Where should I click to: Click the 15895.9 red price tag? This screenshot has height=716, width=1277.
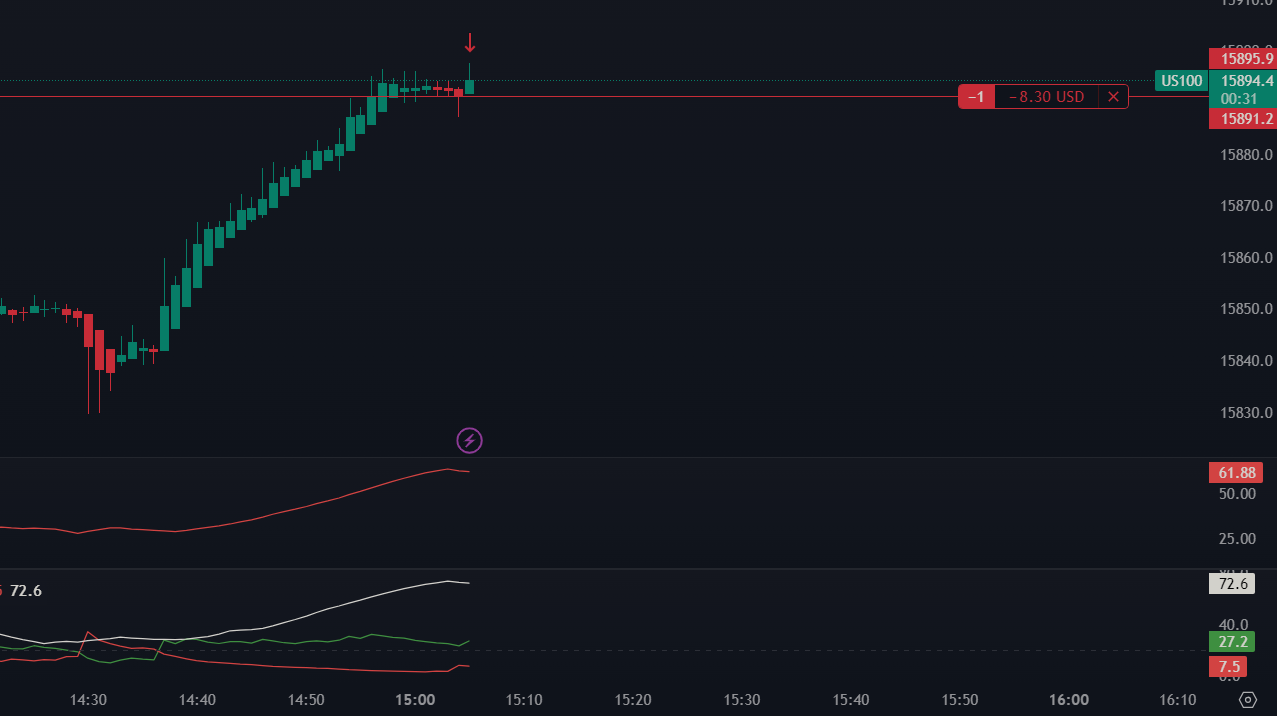[x=1242, y=59]
